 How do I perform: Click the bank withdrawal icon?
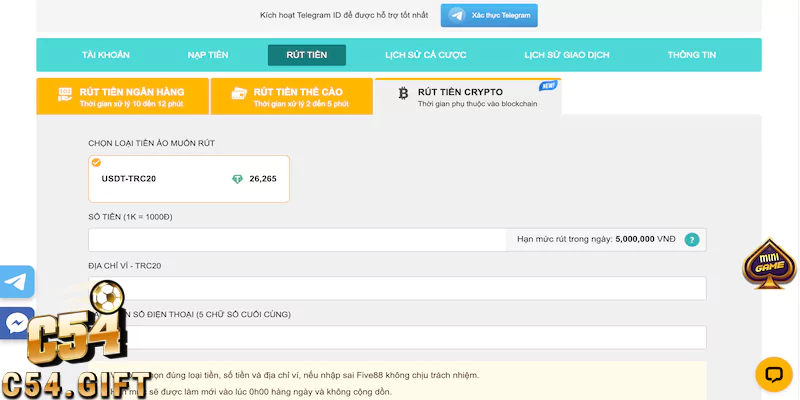click(x=65, y=94)
